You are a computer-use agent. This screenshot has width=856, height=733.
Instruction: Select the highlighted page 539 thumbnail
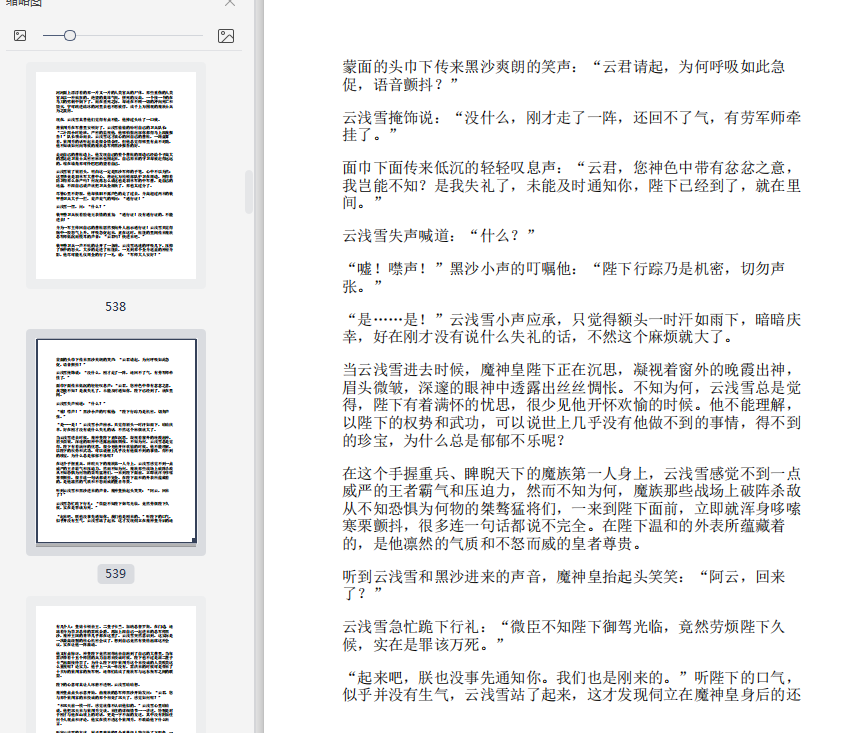[x=116, y=441]
